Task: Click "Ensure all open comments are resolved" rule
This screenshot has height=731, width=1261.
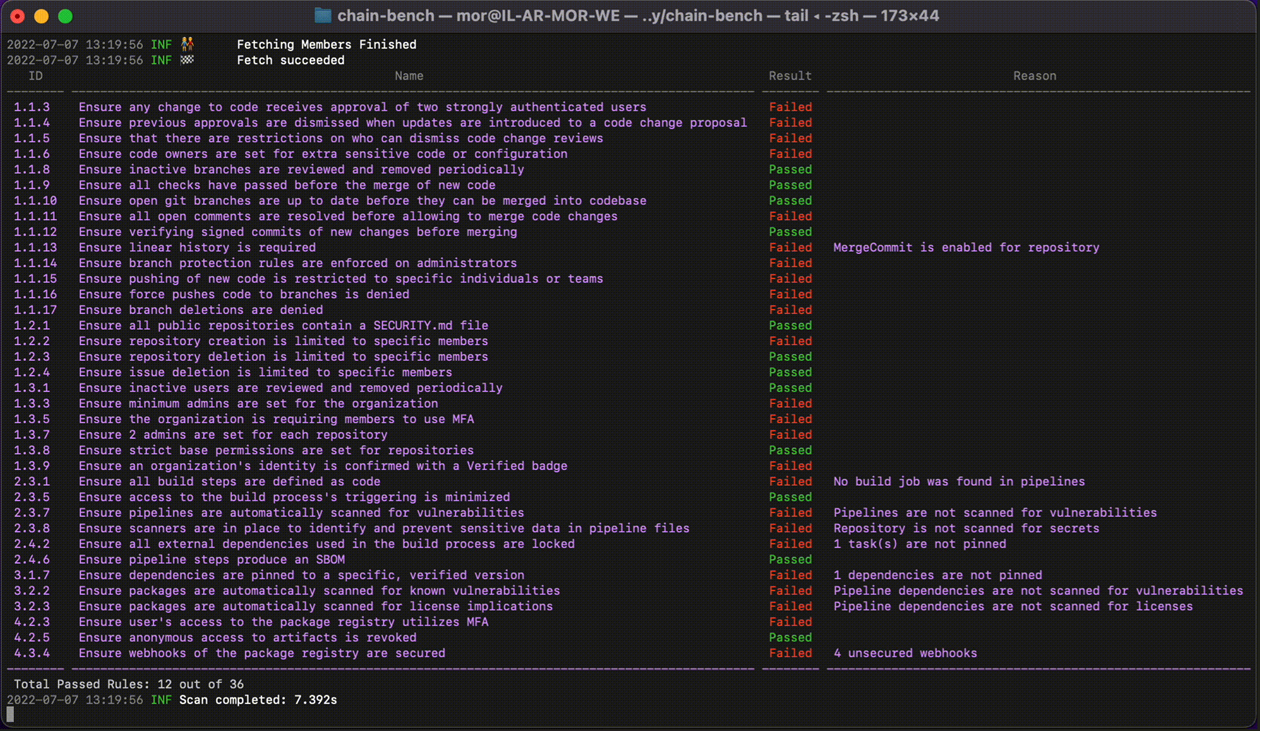Action: point(348,216)
